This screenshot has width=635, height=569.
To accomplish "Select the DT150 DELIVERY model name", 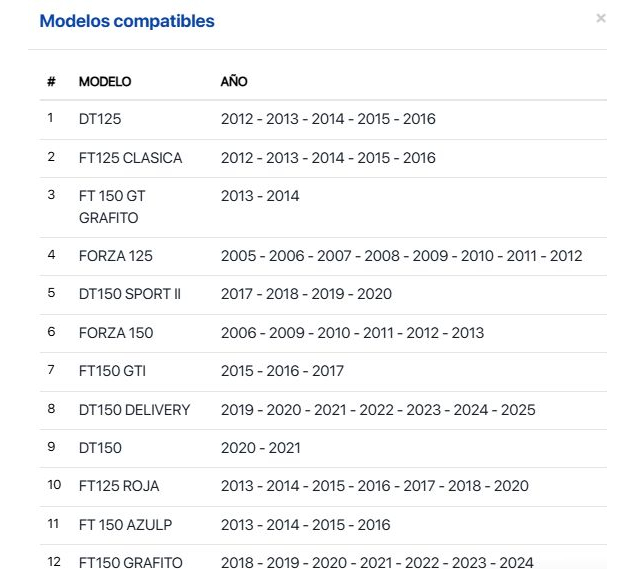I will tap(134, 410).
